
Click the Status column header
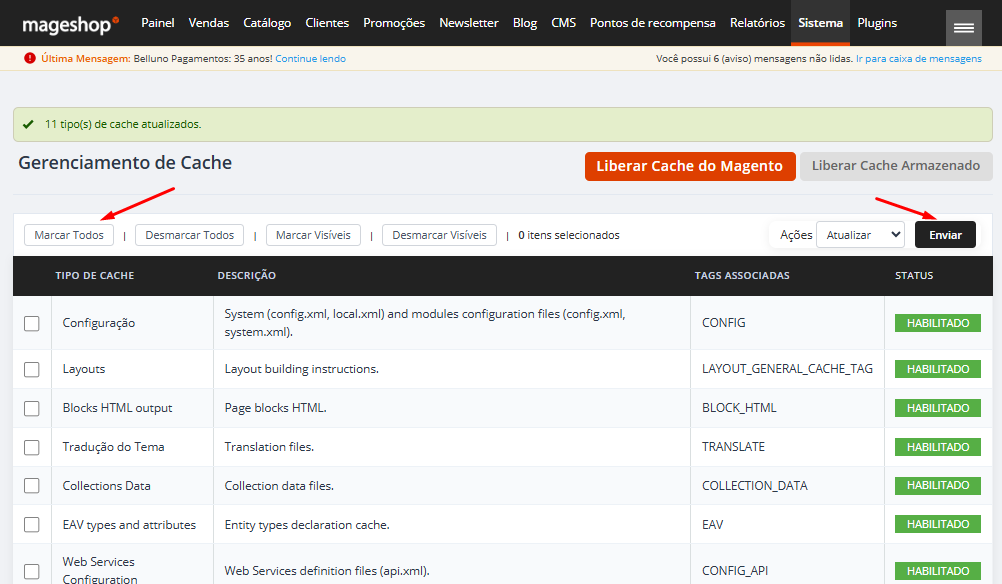coord(914,275)
